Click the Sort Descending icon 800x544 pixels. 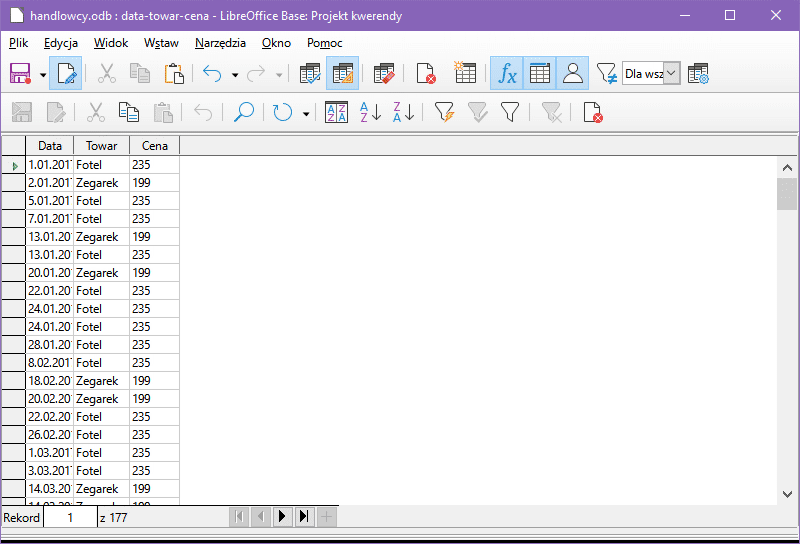coord(403,113)
